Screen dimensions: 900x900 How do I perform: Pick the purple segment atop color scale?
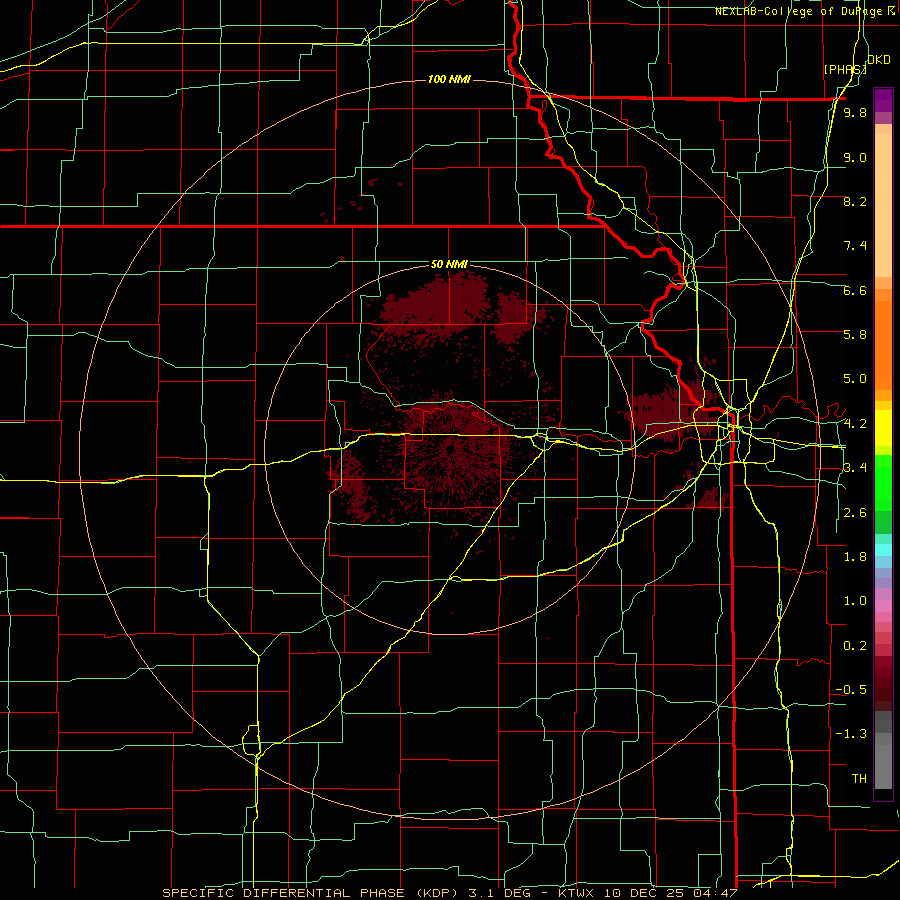pyautogui.click(x=883, y=100)
